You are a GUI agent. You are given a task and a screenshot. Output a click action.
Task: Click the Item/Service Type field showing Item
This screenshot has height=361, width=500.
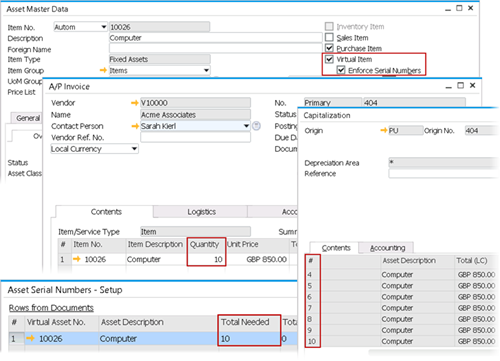pyautogui.click(x=195, y=231)
